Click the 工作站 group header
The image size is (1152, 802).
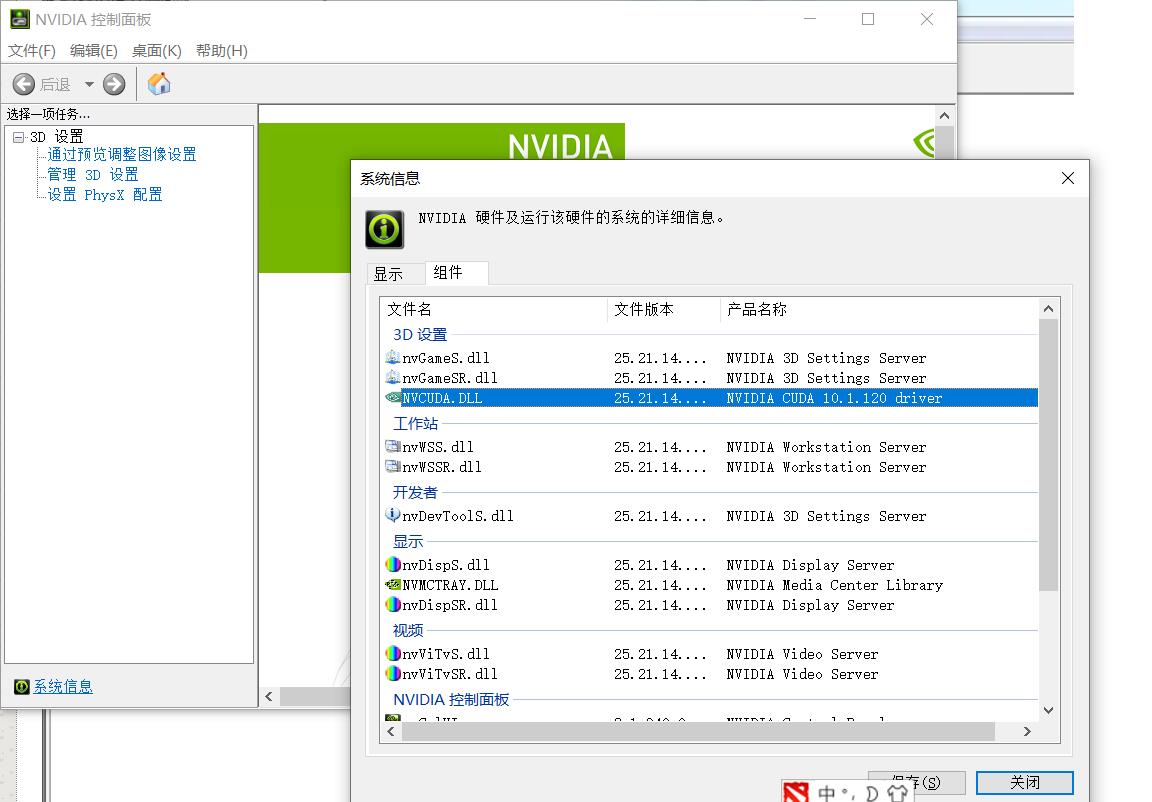(415, 424)
